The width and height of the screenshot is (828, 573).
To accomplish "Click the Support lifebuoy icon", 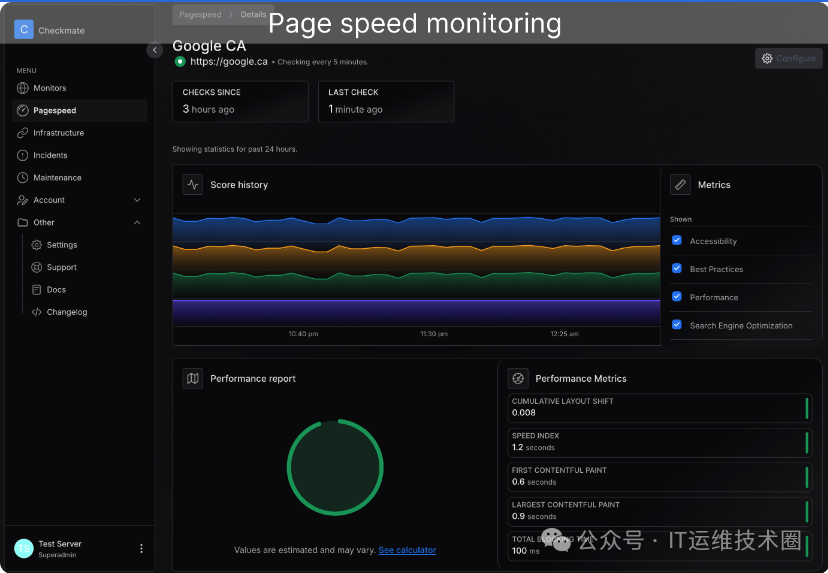I will click(x=36, y=267).
